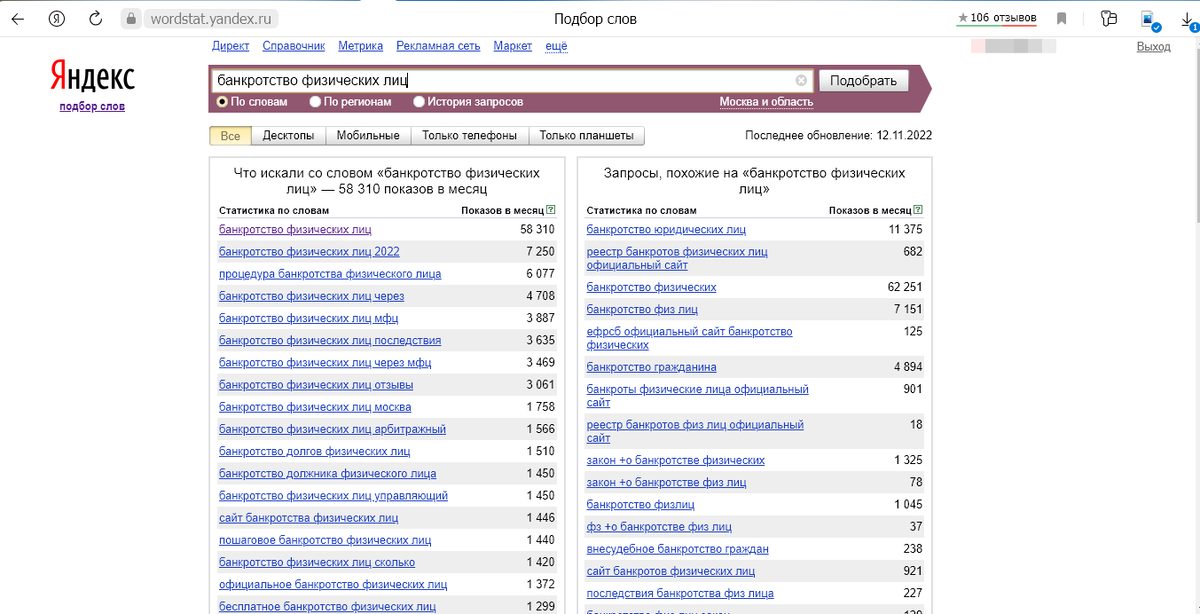1200x614 pixels.
Task: Open the Рекламная сеть link
Action: [x=438, y=46]
